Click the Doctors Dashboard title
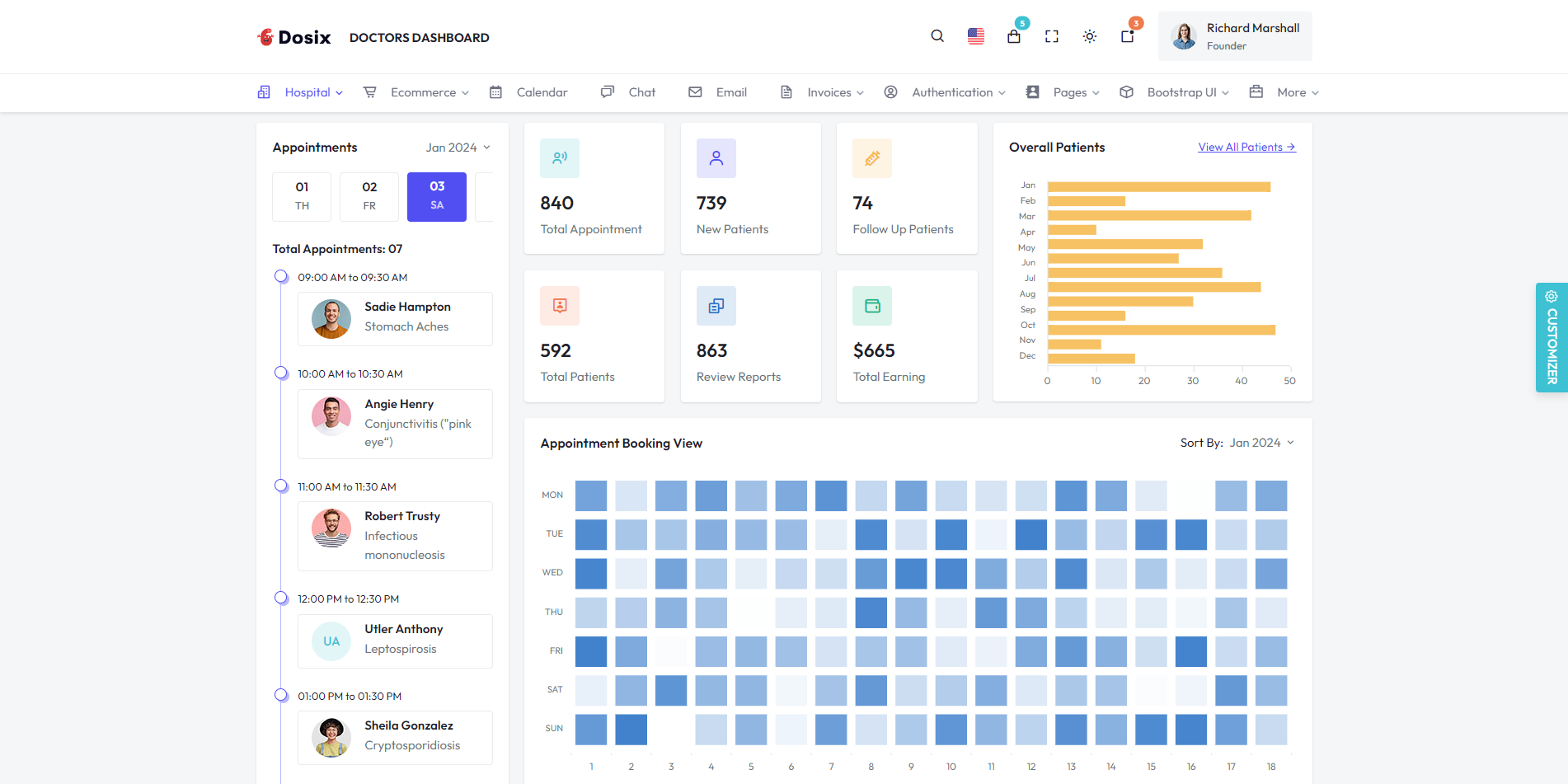The width and height of the screenshot is (1568, 784). coord(420,38)
